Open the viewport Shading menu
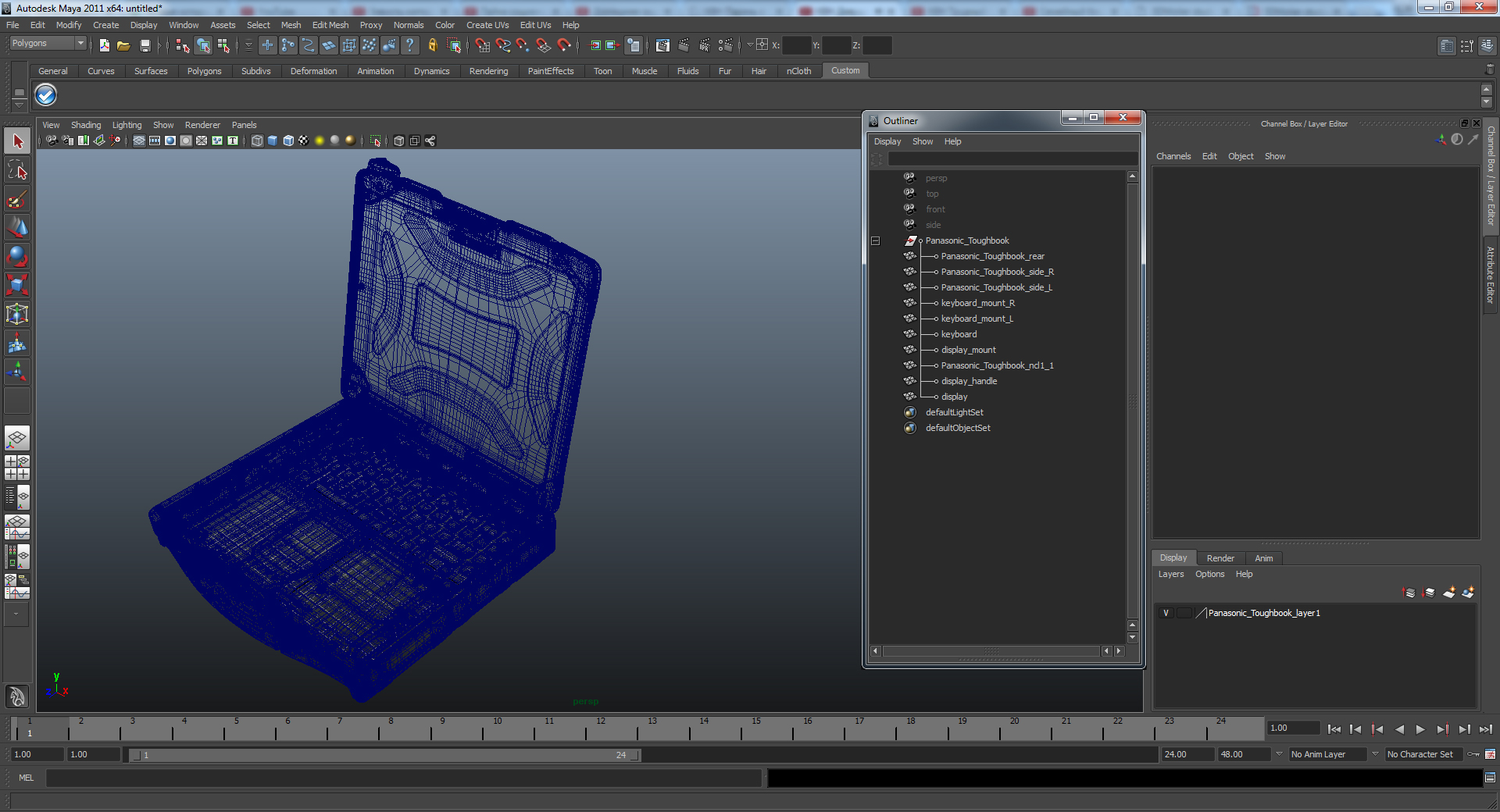Viewport: 1500px width, 812px height. (86, 125)
